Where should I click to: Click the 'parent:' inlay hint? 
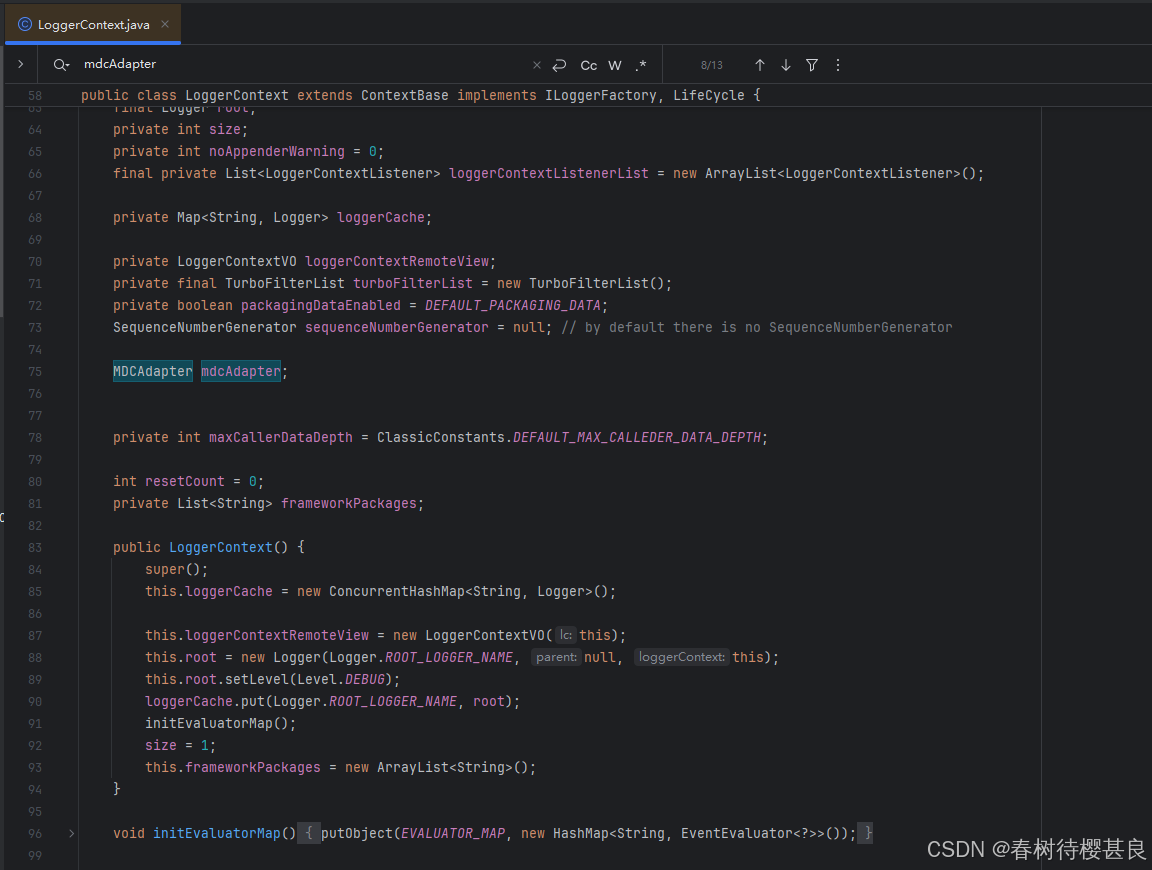556,657
